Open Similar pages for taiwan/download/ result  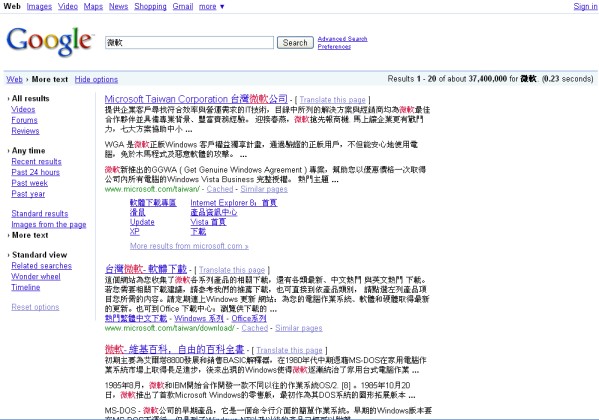[299, 328]
